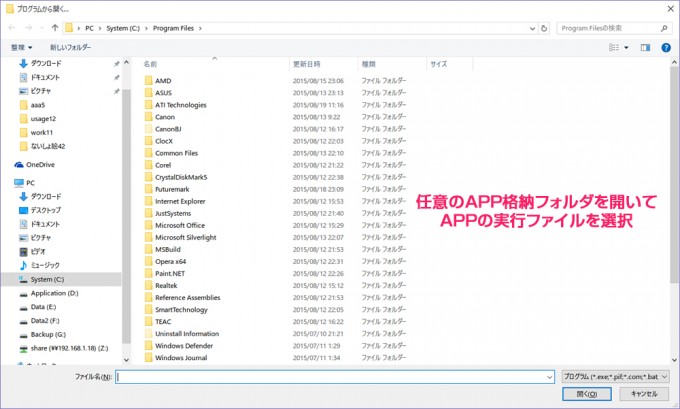The image size is (680, 409).
Task: Select the Internet Explorer folder
Action: [x=180, y=201]
